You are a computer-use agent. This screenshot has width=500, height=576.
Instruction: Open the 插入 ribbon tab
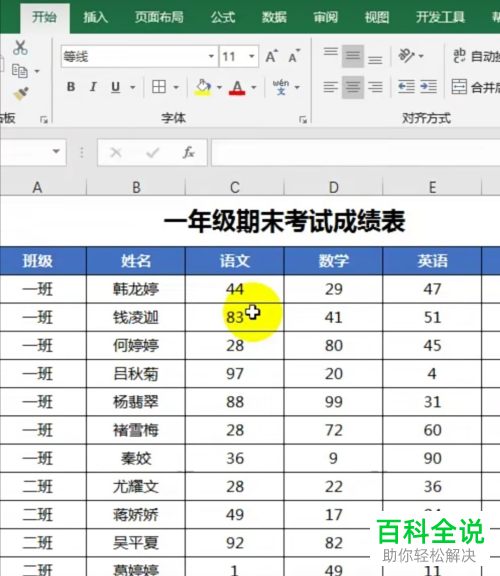(x=96, y=17)
